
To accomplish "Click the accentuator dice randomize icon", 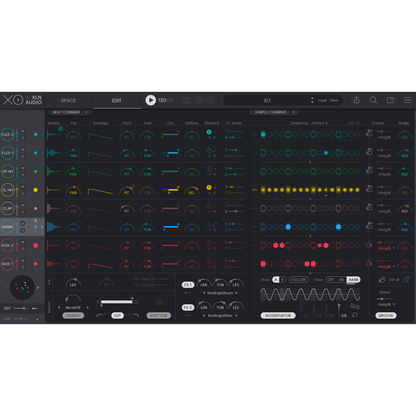I will 354,306.
